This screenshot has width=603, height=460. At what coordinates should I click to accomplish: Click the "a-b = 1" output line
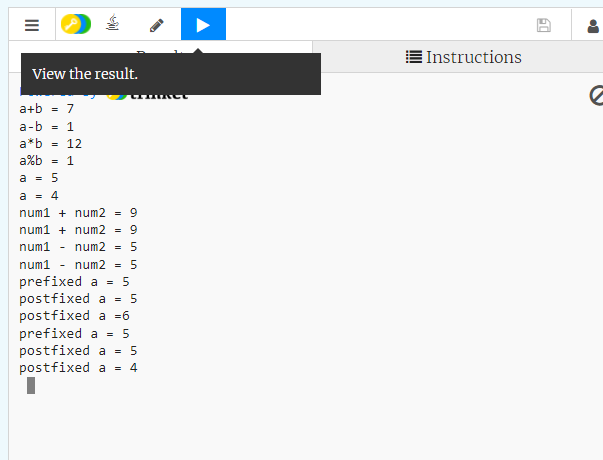[47, 126]
